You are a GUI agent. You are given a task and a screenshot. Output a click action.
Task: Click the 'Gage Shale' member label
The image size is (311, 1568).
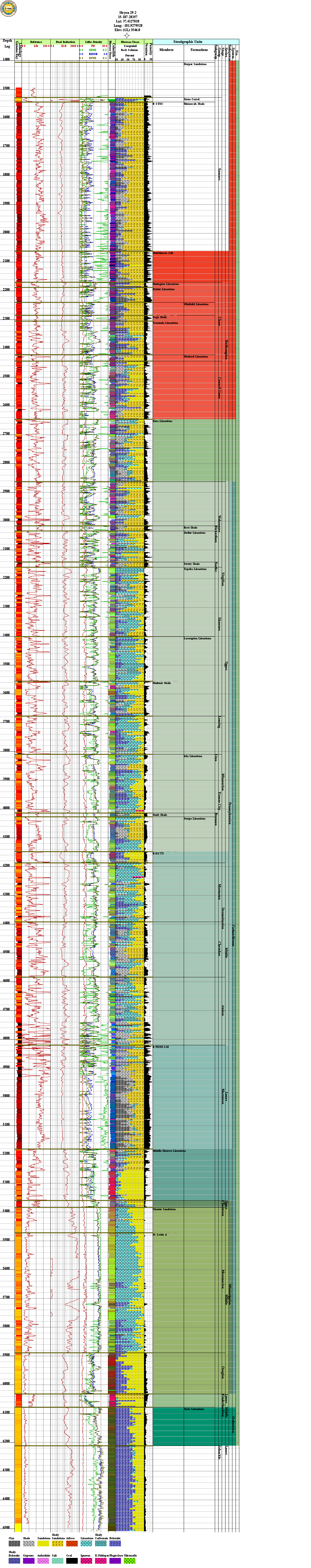160,317
